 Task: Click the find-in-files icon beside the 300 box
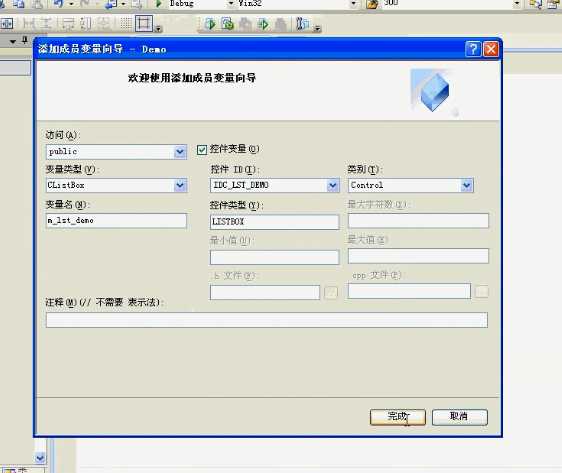pos(373,4)
